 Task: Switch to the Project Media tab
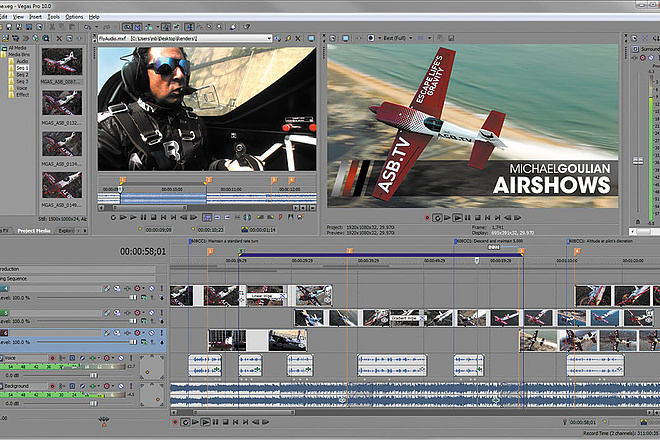click(34, 231)
